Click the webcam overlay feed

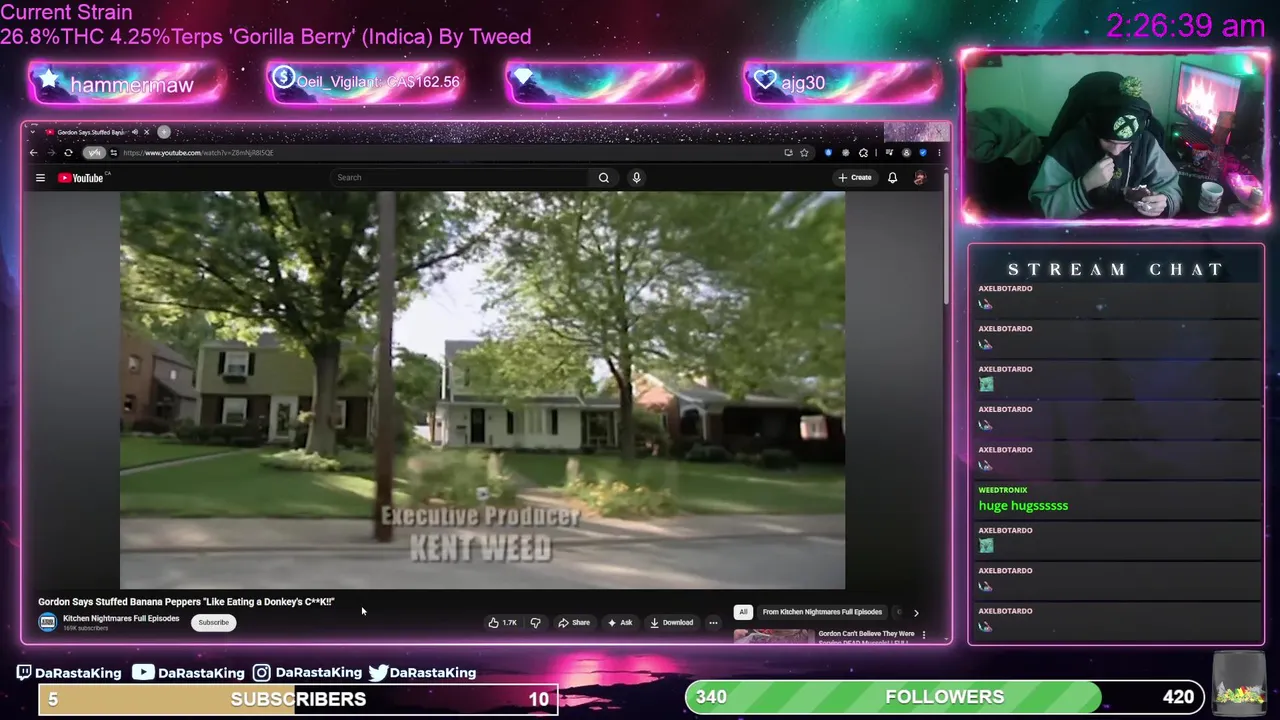(x=1114, y=136)
